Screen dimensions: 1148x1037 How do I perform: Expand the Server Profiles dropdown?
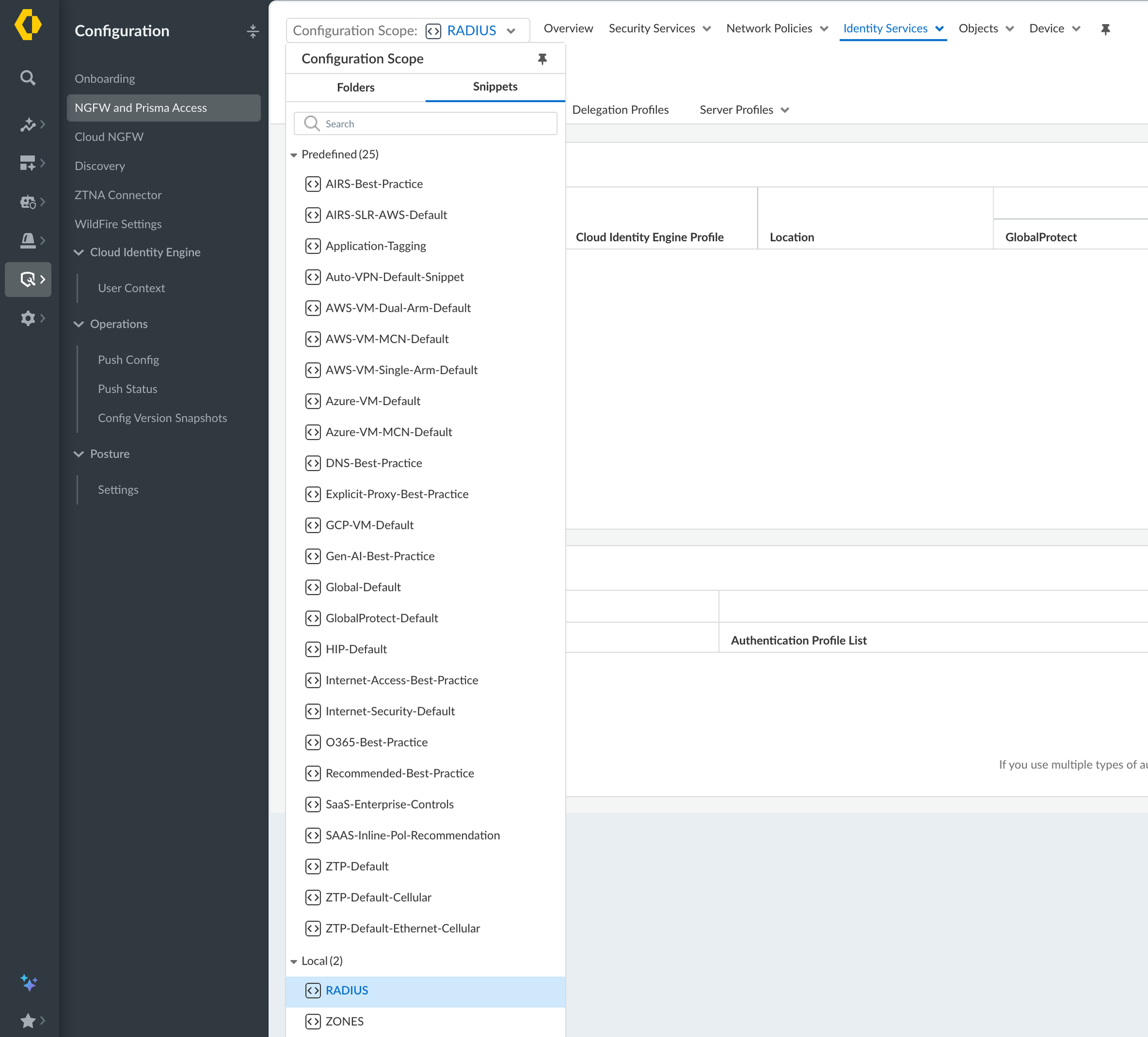point(744,110)
